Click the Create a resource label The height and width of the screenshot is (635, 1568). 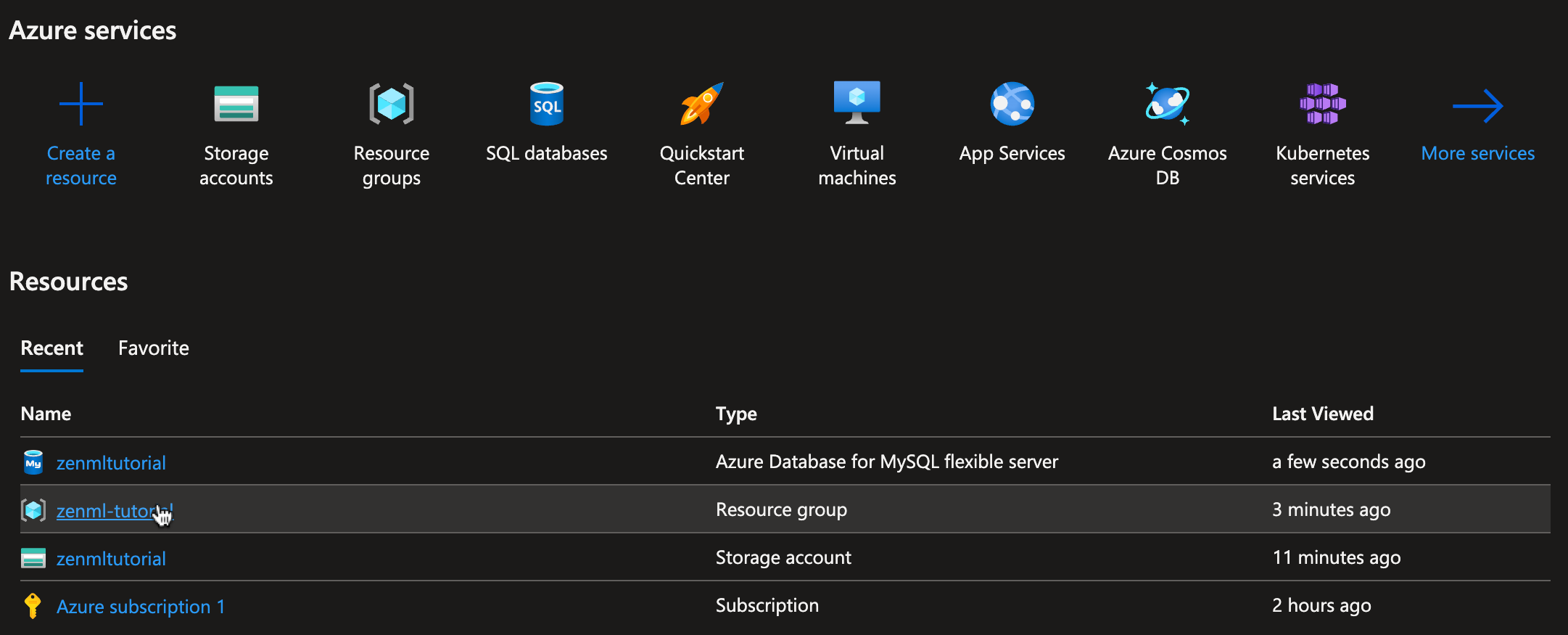click(x=81, y=165)
